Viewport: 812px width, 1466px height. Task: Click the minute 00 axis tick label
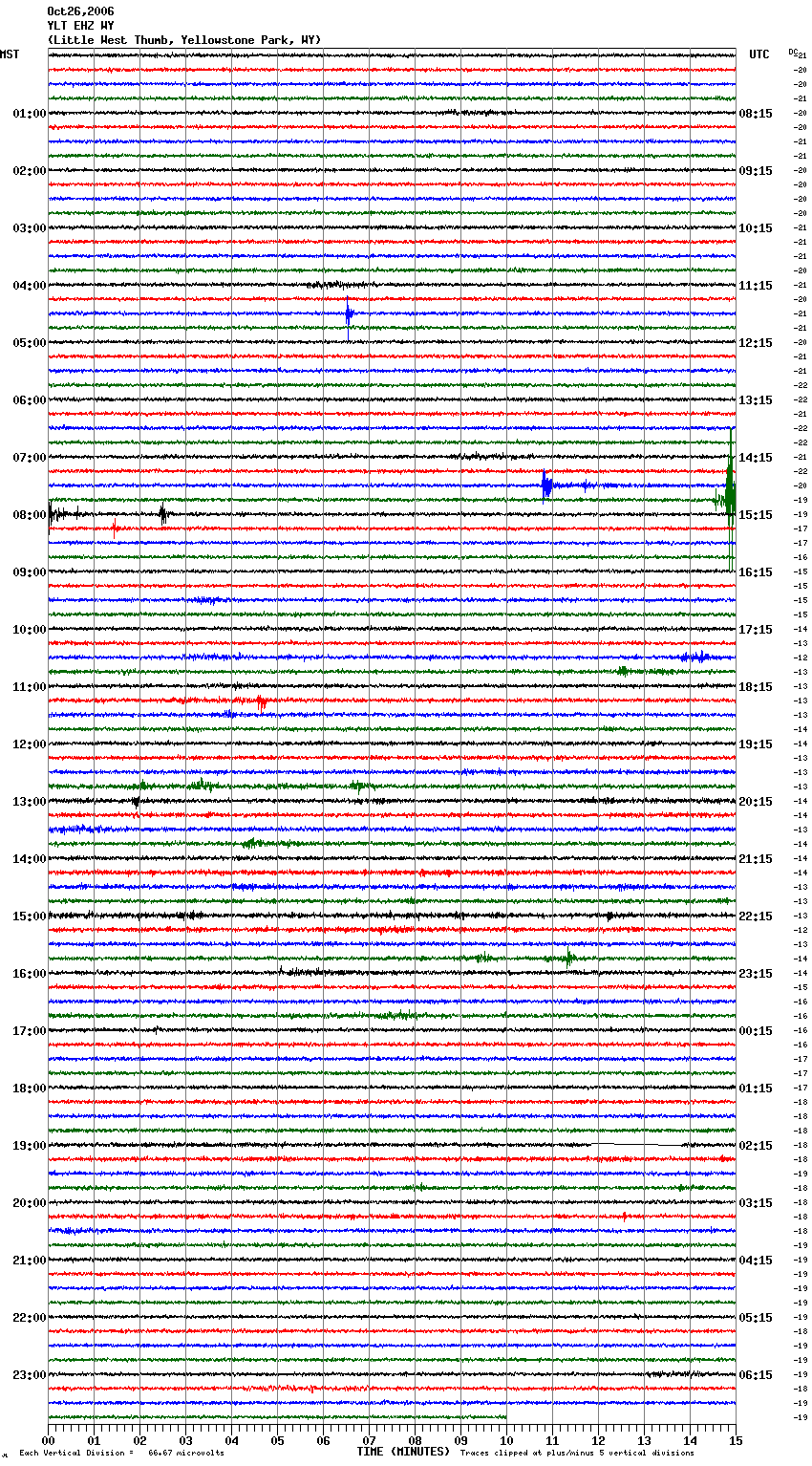tap(48, 1440)
